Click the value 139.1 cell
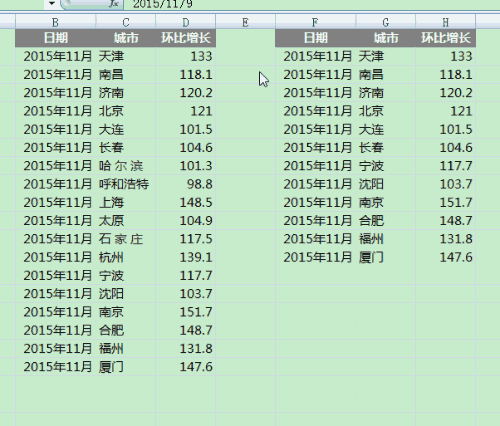 point(186,257)
